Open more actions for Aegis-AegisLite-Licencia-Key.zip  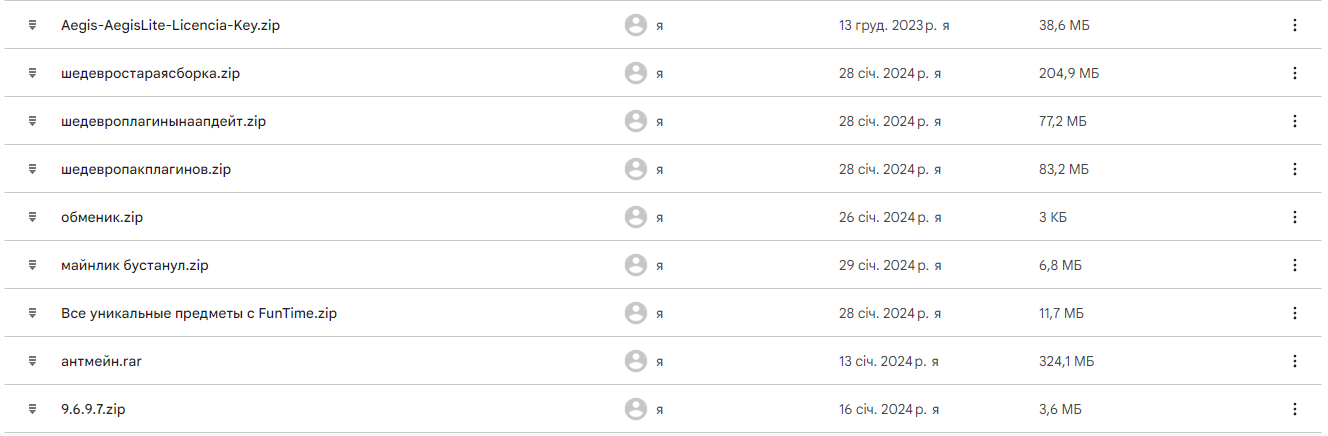point(1294,25)
